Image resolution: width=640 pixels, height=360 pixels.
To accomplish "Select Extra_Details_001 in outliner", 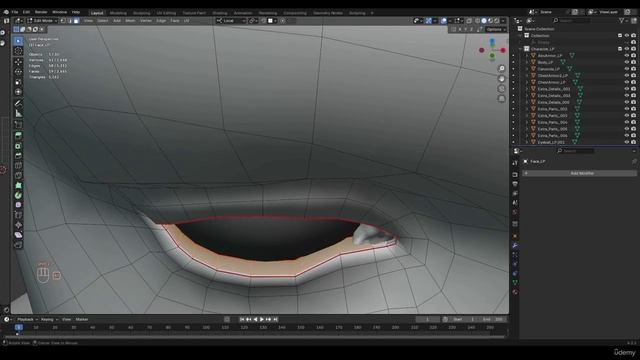I will coord(554,89).
